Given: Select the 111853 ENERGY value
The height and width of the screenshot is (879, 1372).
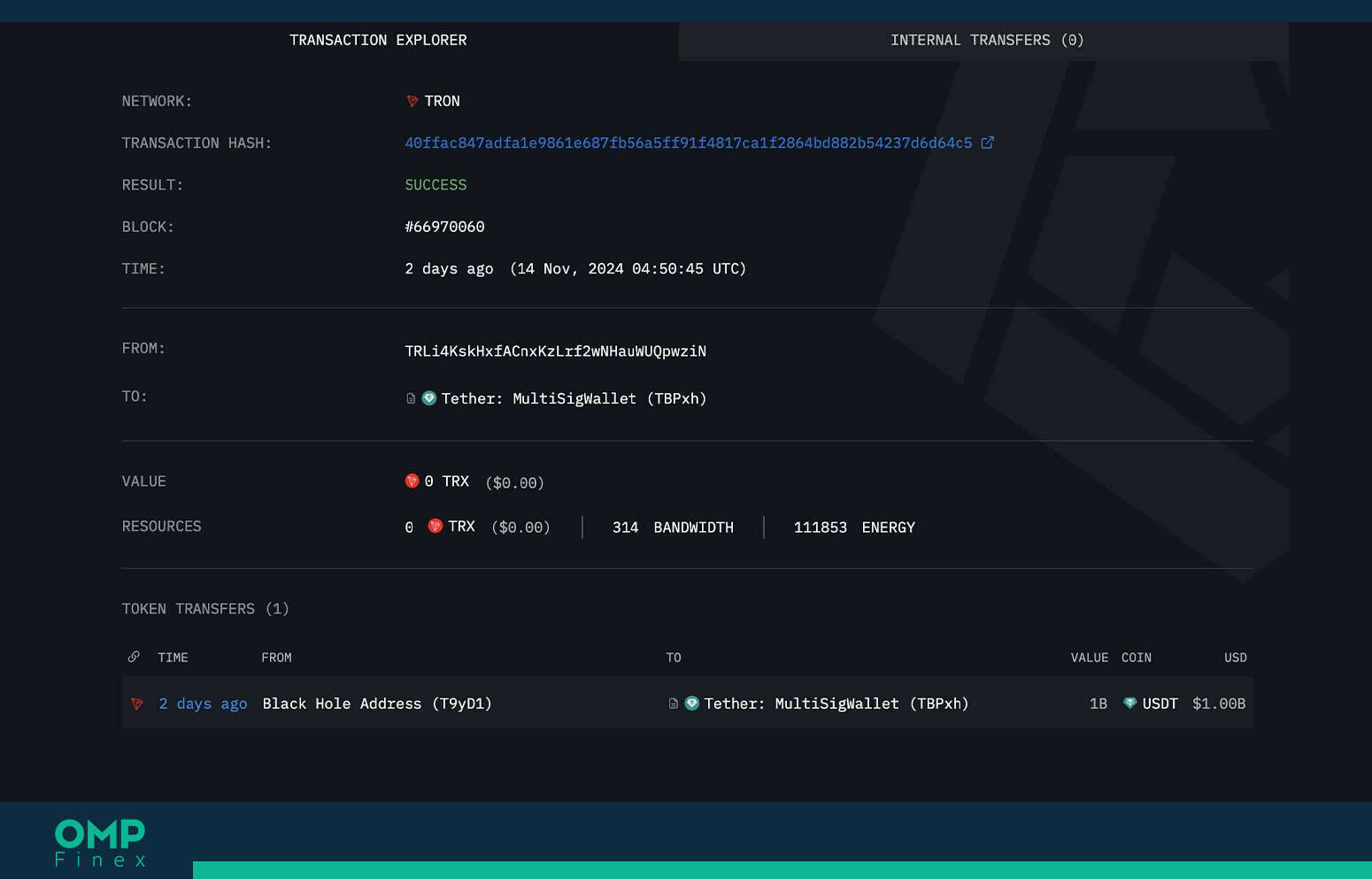Looking at the screenshot, I should pyautogui.click(x=854, y=528).
